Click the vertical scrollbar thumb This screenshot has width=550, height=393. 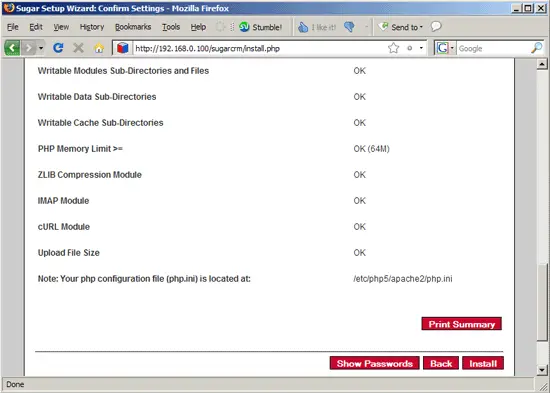(x=542, y=302)
